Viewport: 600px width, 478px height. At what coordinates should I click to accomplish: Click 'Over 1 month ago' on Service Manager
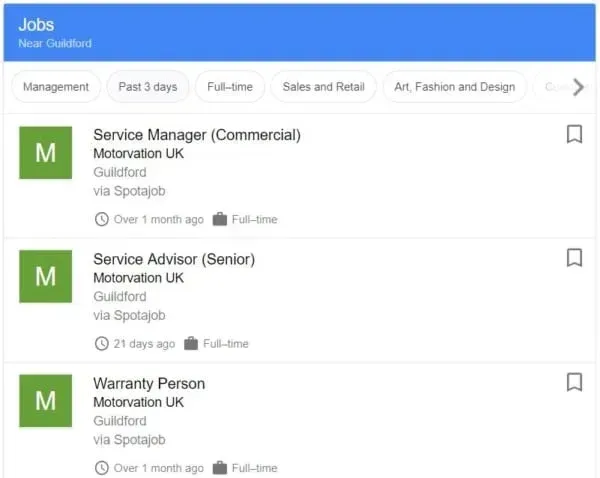click(159, 220)
